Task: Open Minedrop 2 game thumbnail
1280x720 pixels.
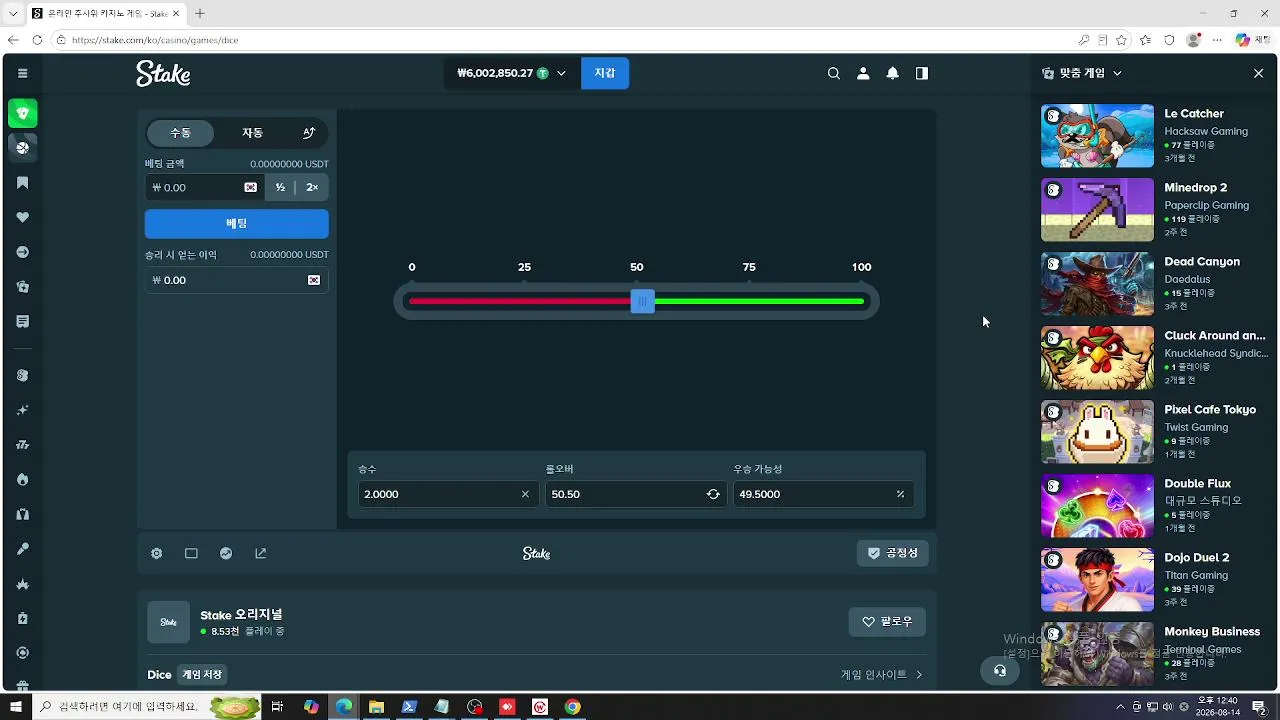Action: click(x=1097, y=210)
